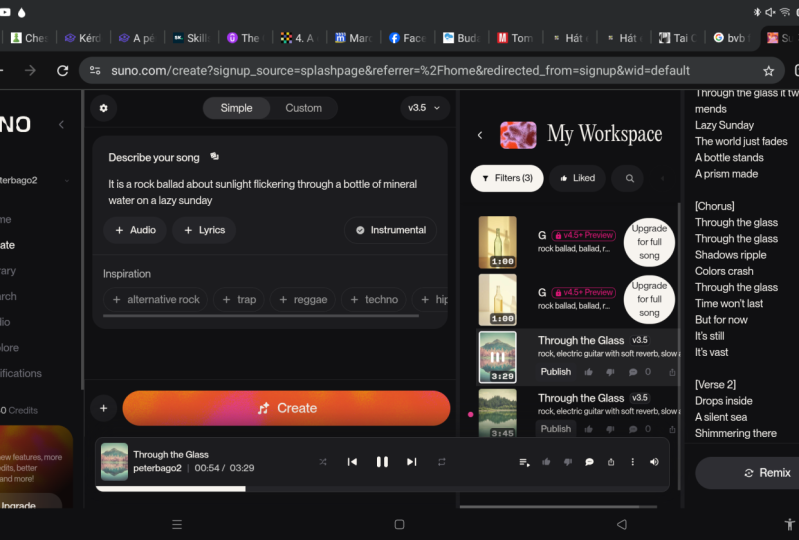This screenshot has width=799, height=540.
Task: Like the 3:45 Through the Glass song
Action: [589, 429]
